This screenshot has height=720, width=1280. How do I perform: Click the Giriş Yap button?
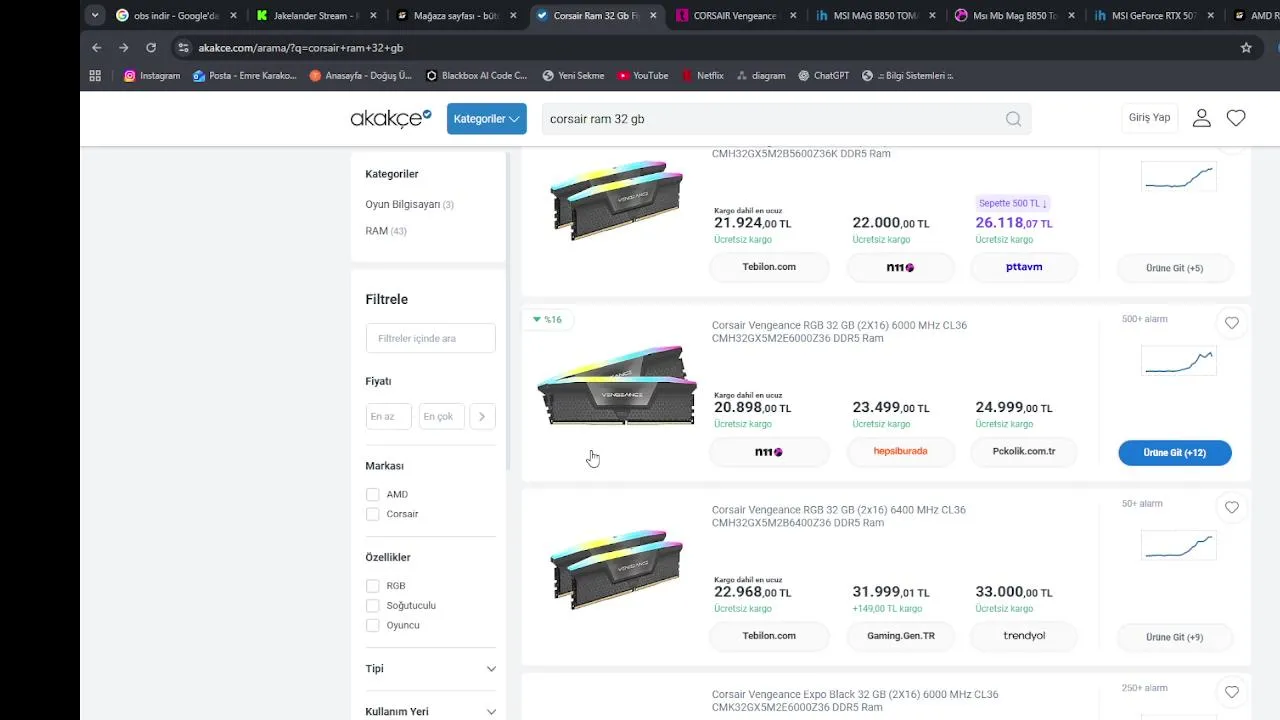[1149, 118]
